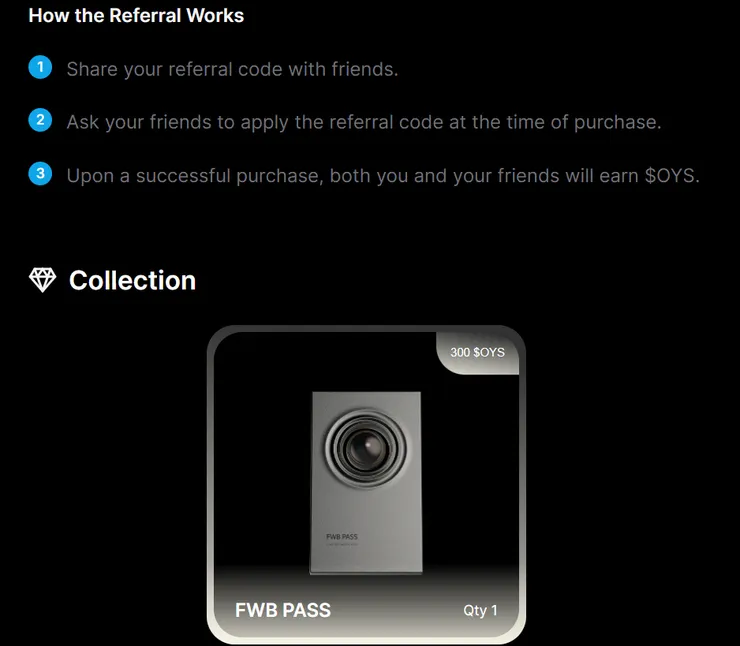The height and width of the screenshot is (646, 740).
Task: Click the diamond icon beside Collection
Action: pyautogui.click(x=42, y=280)
